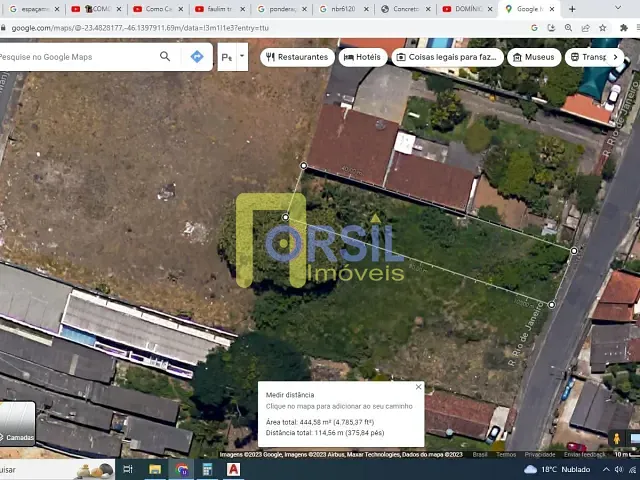640x480 pixels.
Task: Expand the tab search chevron
Action: [x=618, y=8]
